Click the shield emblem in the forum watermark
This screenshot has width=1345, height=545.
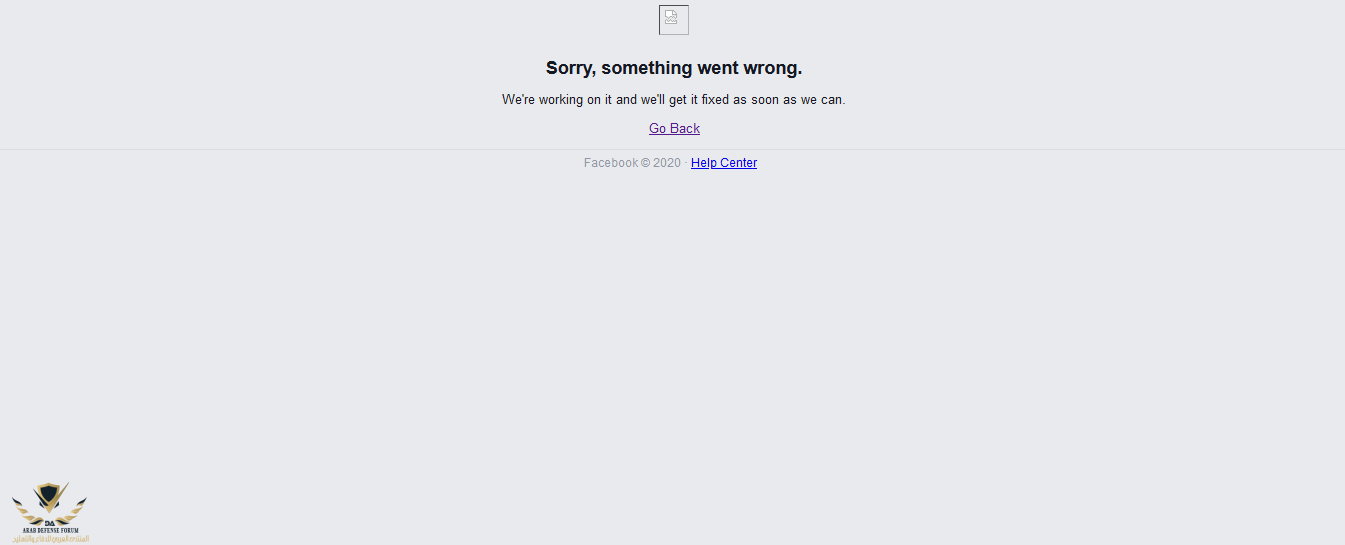49,497
